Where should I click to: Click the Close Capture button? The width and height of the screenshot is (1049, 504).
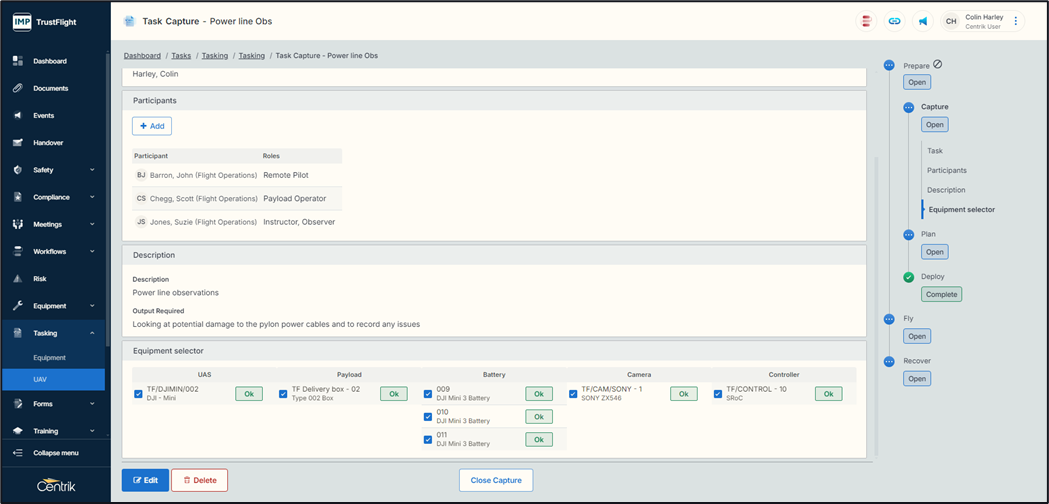[x=496, y=480]
